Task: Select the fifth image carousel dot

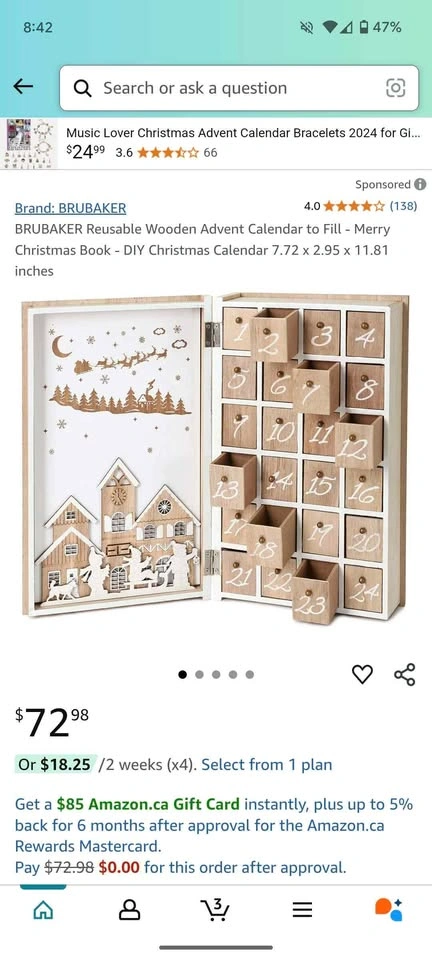Action: [250, 675]
